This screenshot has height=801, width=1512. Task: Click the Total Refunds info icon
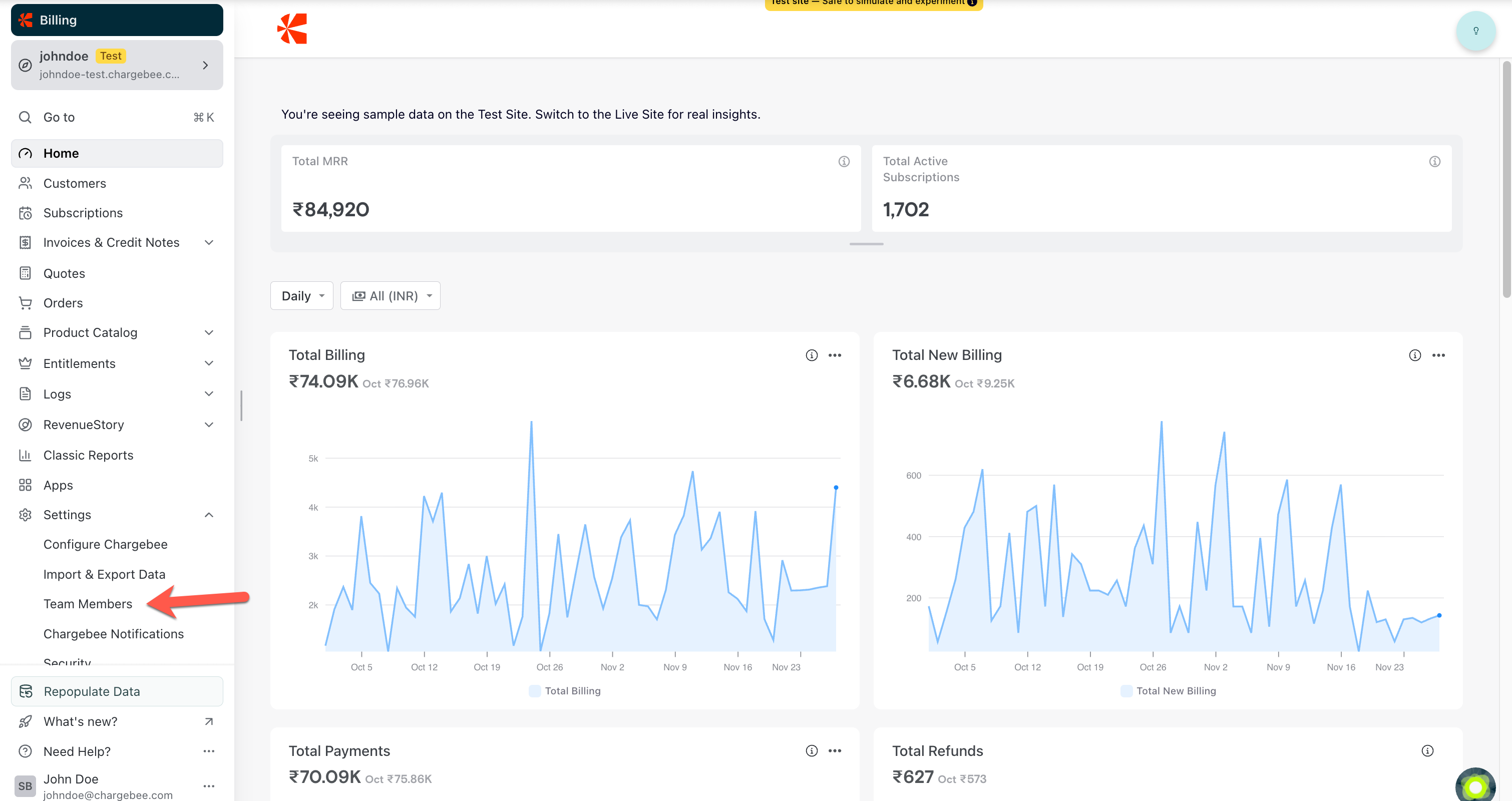point(1427,750)
